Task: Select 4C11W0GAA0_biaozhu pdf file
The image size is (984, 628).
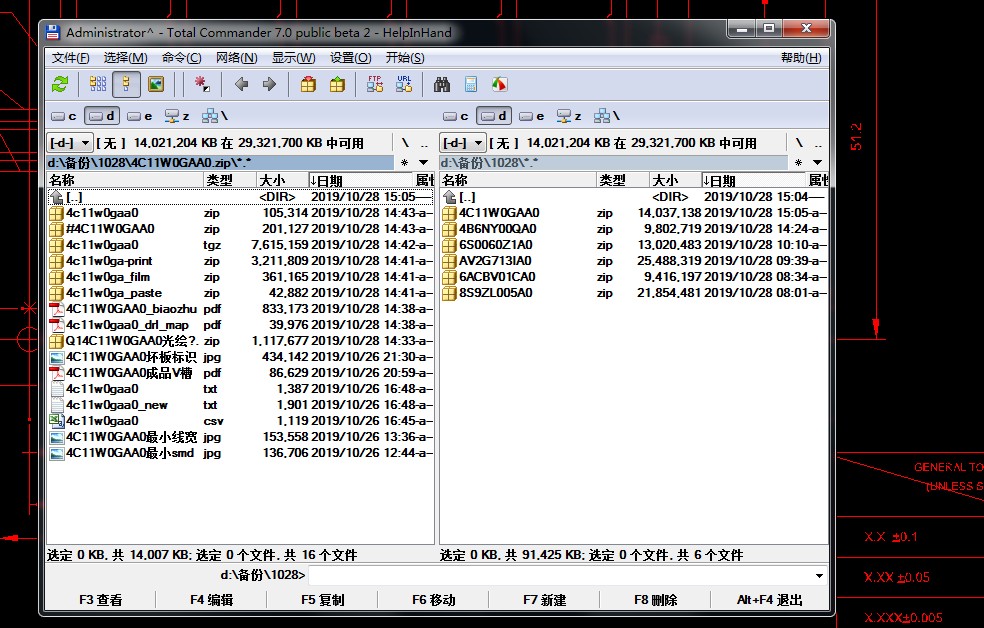Action: coord(240,309)
